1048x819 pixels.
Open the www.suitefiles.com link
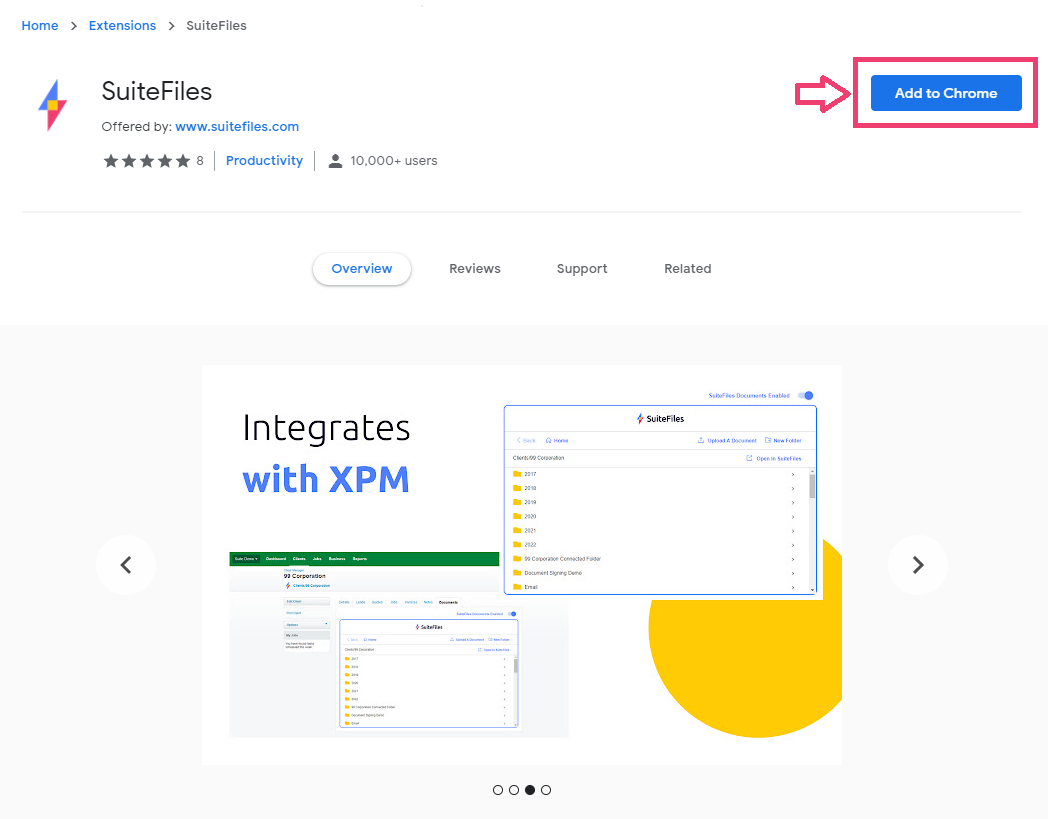pyautogui.click(x=237, y=126)
